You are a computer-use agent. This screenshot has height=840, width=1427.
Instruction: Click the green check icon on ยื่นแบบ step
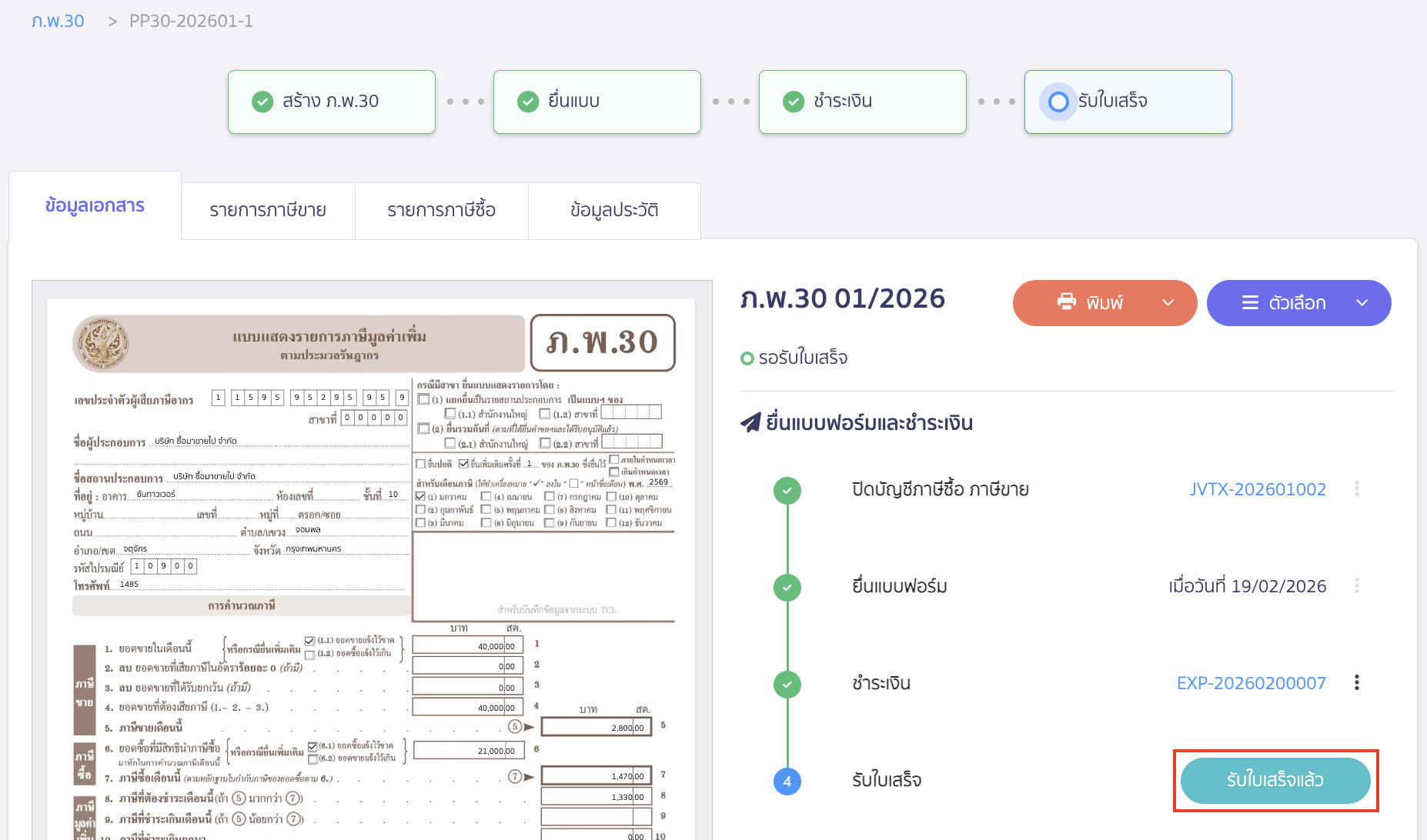(528, 101)
